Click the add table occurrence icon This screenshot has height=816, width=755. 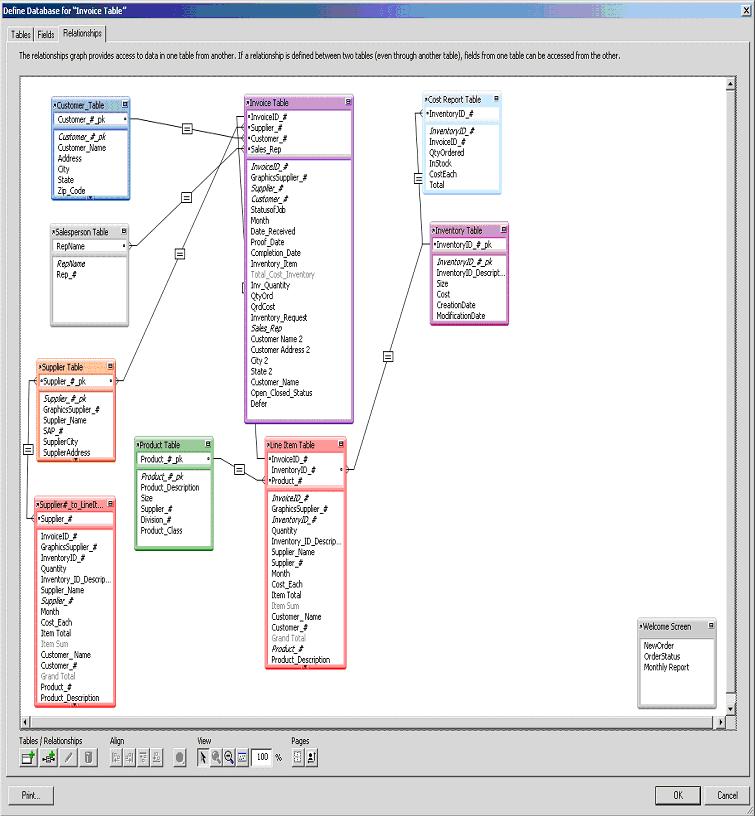point(28,758)
